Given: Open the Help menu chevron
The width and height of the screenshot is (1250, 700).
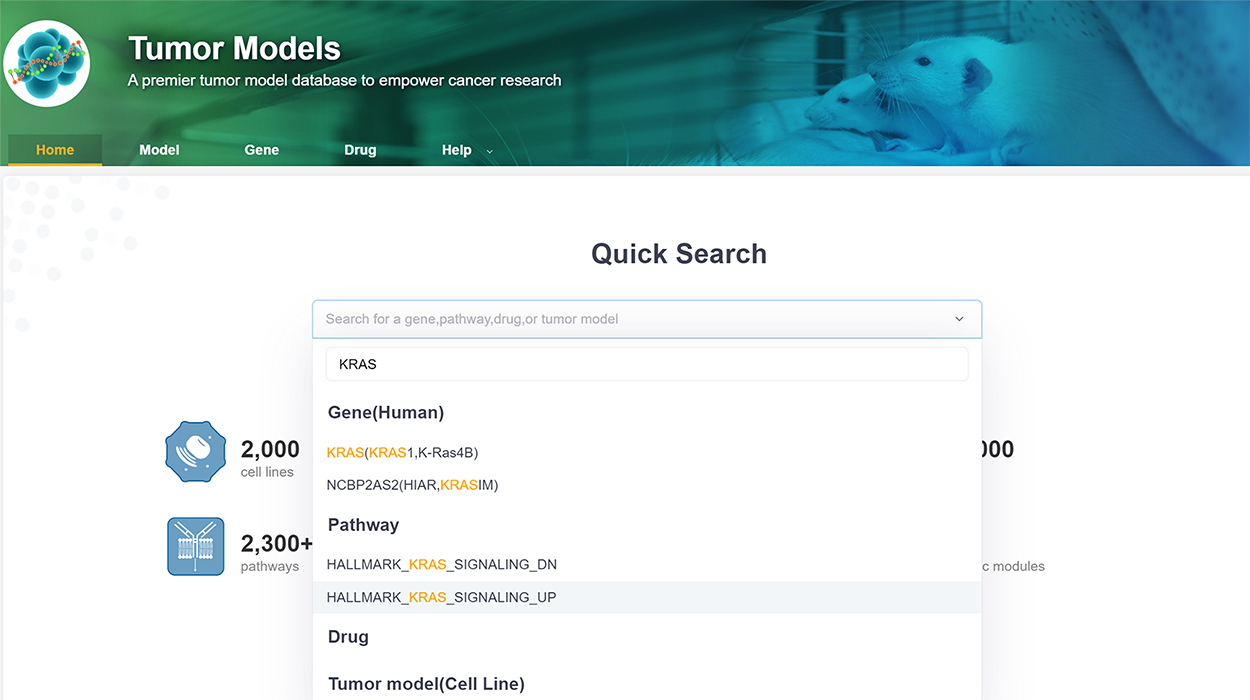Looking at the screenshot, I should pos(490,151).
